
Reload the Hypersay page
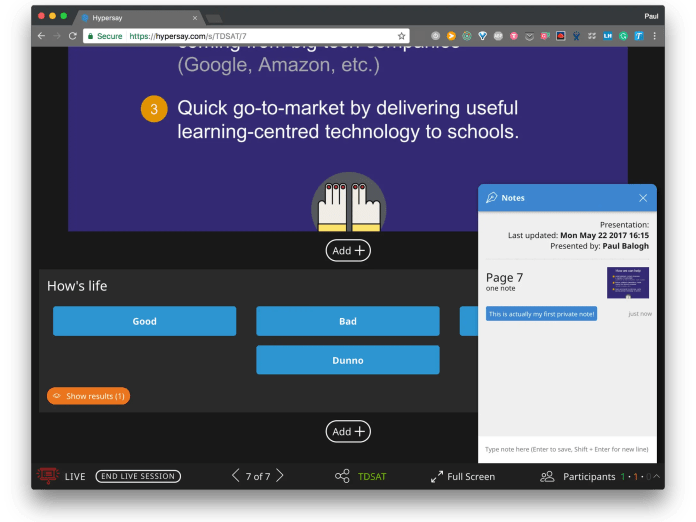pyautogui.click(x=73, y=36)
